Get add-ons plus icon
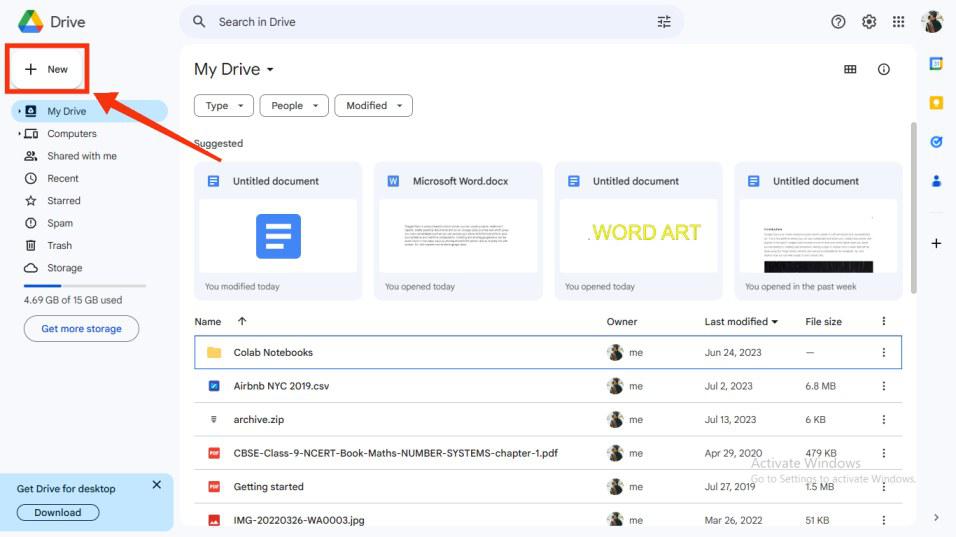This screenshot has width=956, height=537. (936, 243)
